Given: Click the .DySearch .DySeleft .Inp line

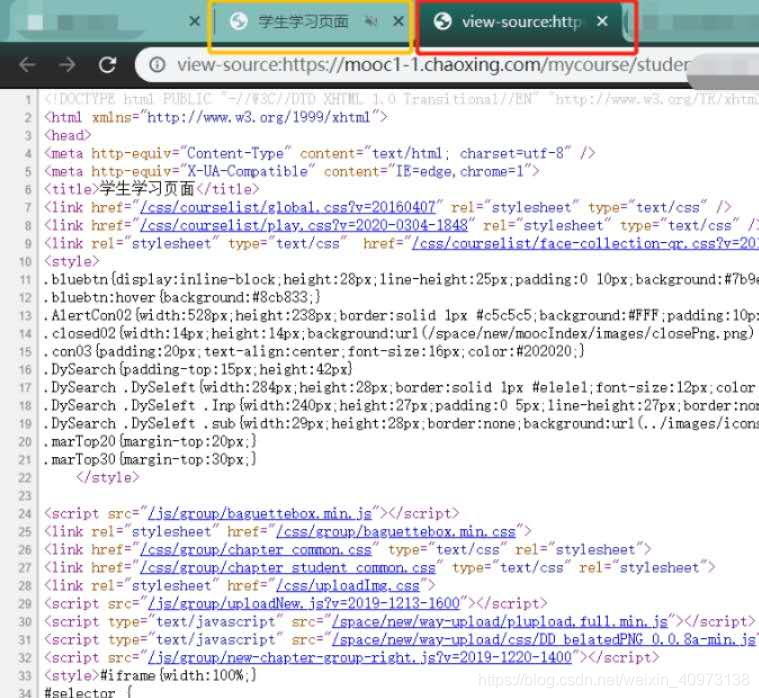Looking at the screenshot, I should tap(401, 406).
